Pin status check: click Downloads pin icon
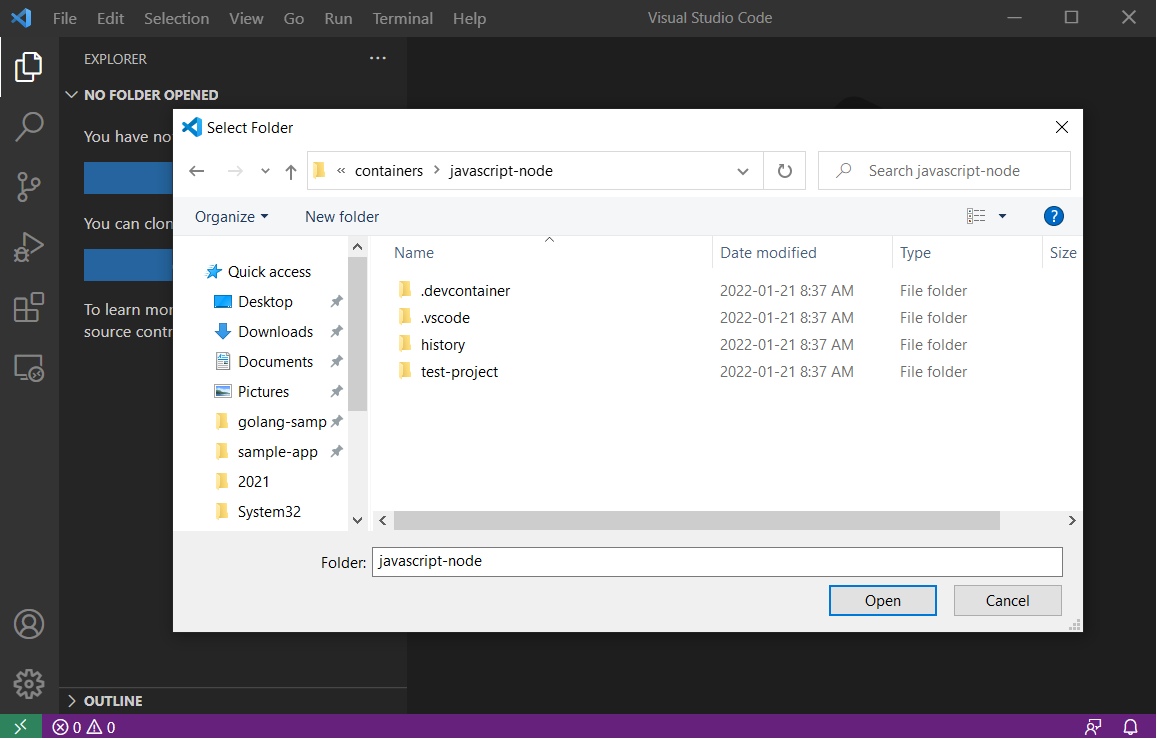 [x=336, y=331]
